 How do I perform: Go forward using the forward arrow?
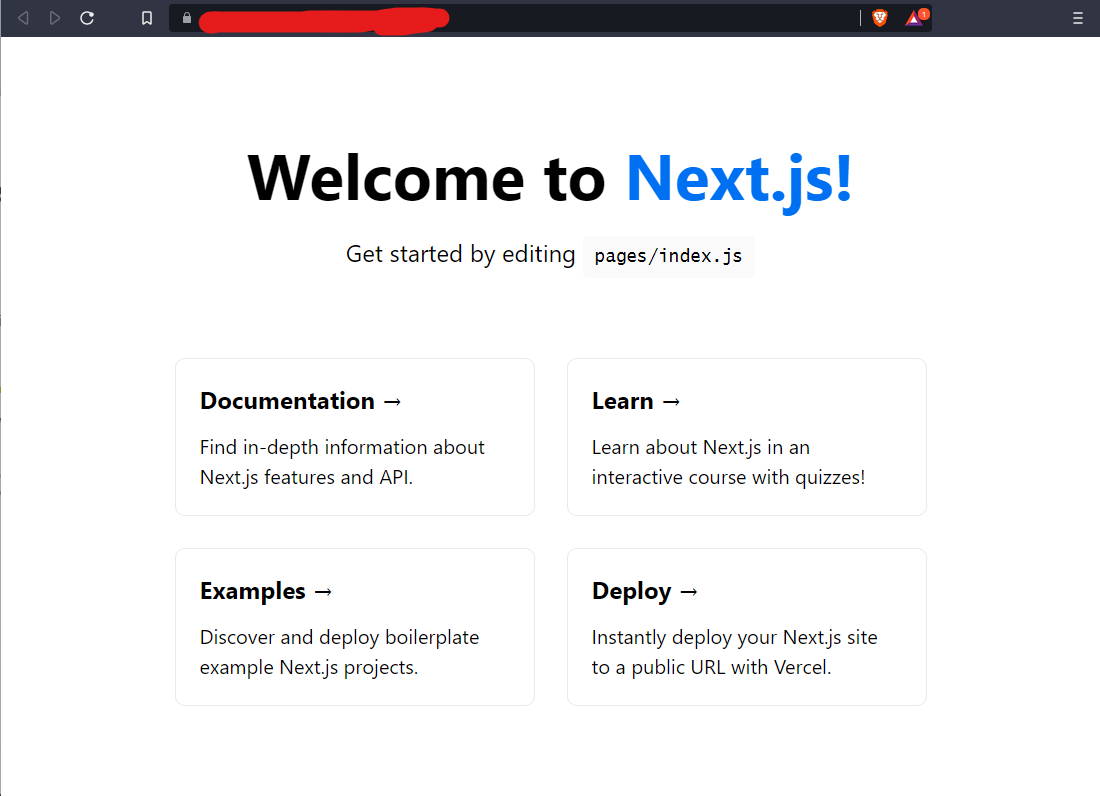(55, 18)
